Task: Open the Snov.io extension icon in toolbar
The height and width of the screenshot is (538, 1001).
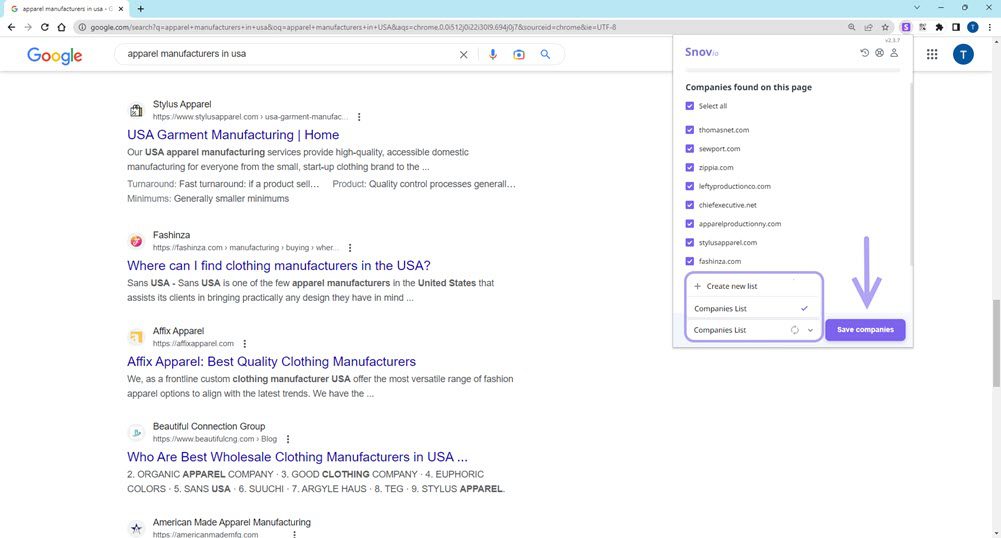Action: (905, 27)
